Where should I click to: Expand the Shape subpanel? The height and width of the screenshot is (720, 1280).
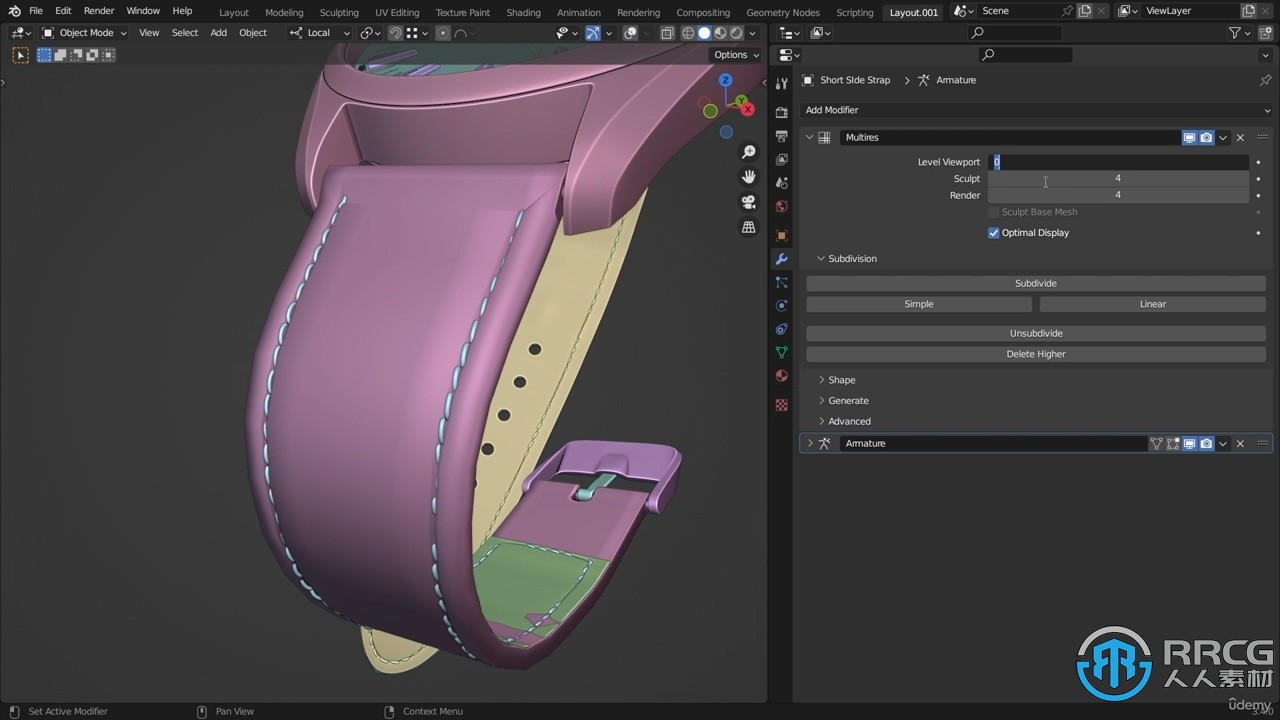coord(821,380)
